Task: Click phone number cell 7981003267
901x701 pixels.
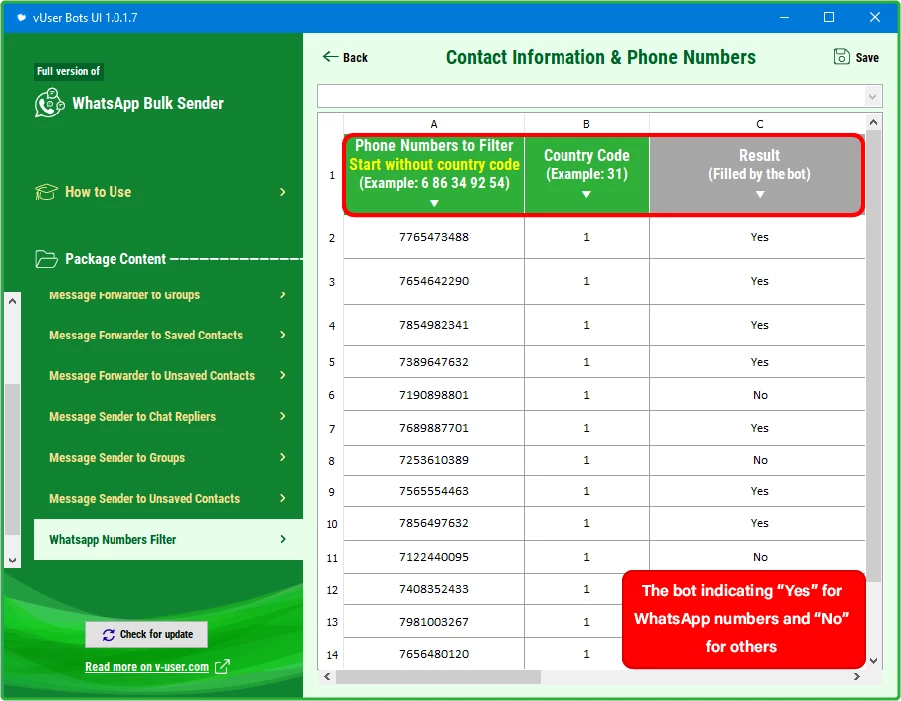Action: tap(434, 622)
